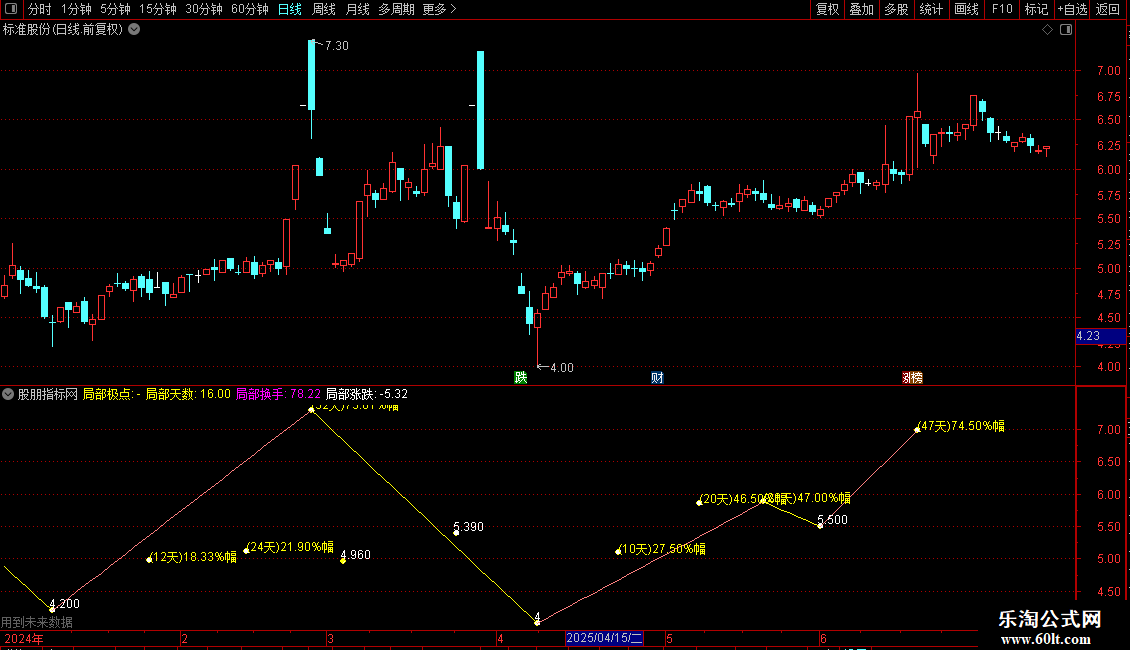Viewport: 1130px width, 650px height.
Task: Open the 多周期 multi-period view
Action: (x=396, y=9)
